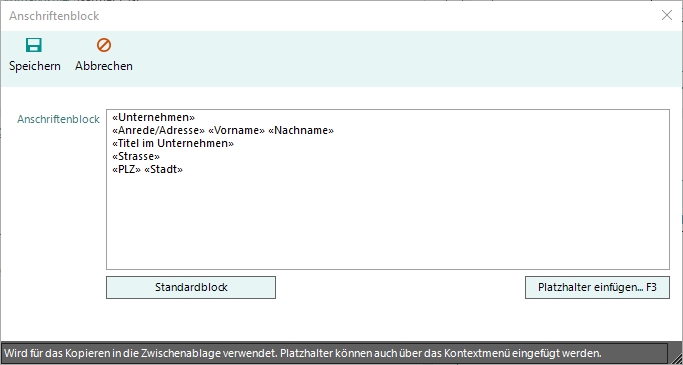
Task: Click the «Titel im Unternehmen» line
Action: pyautogui.click(x=173, y=143)
